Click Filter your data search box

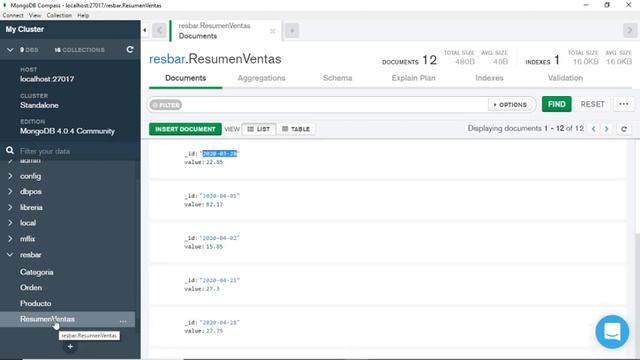78,151
